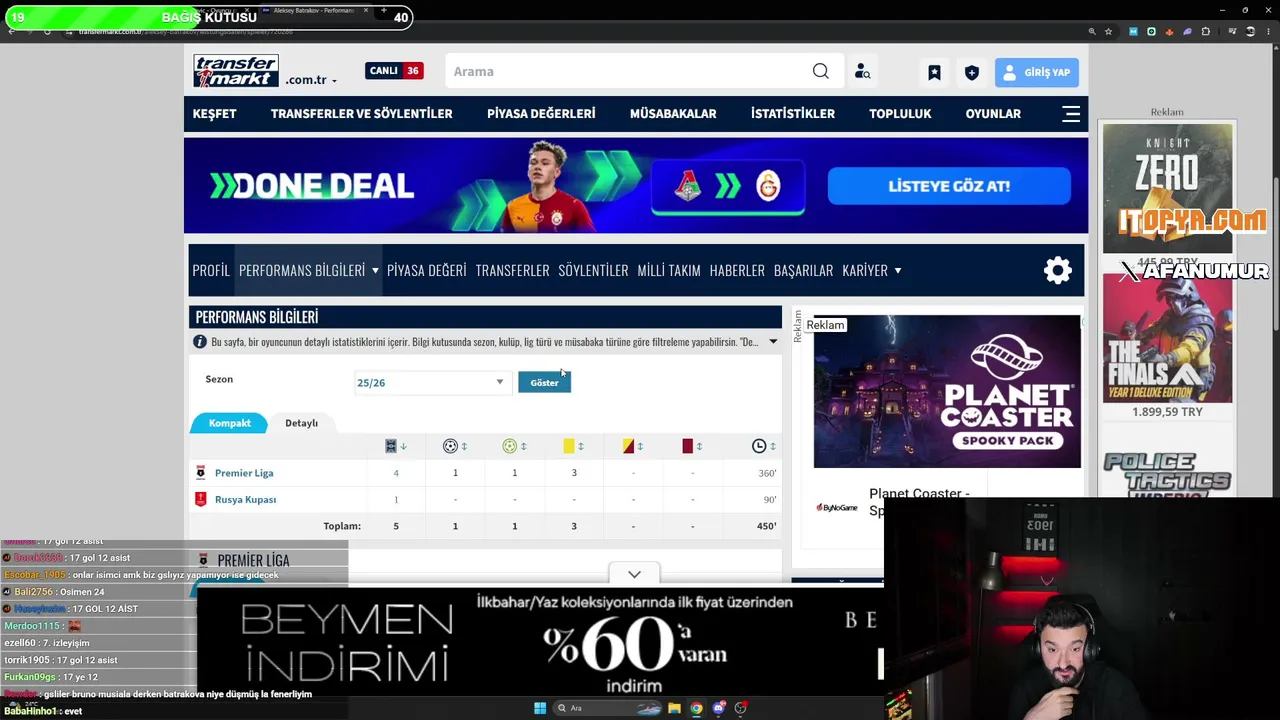Click the shield plus icon
The height and width of the screenshot is (720, 1280).
coord(971,72)
